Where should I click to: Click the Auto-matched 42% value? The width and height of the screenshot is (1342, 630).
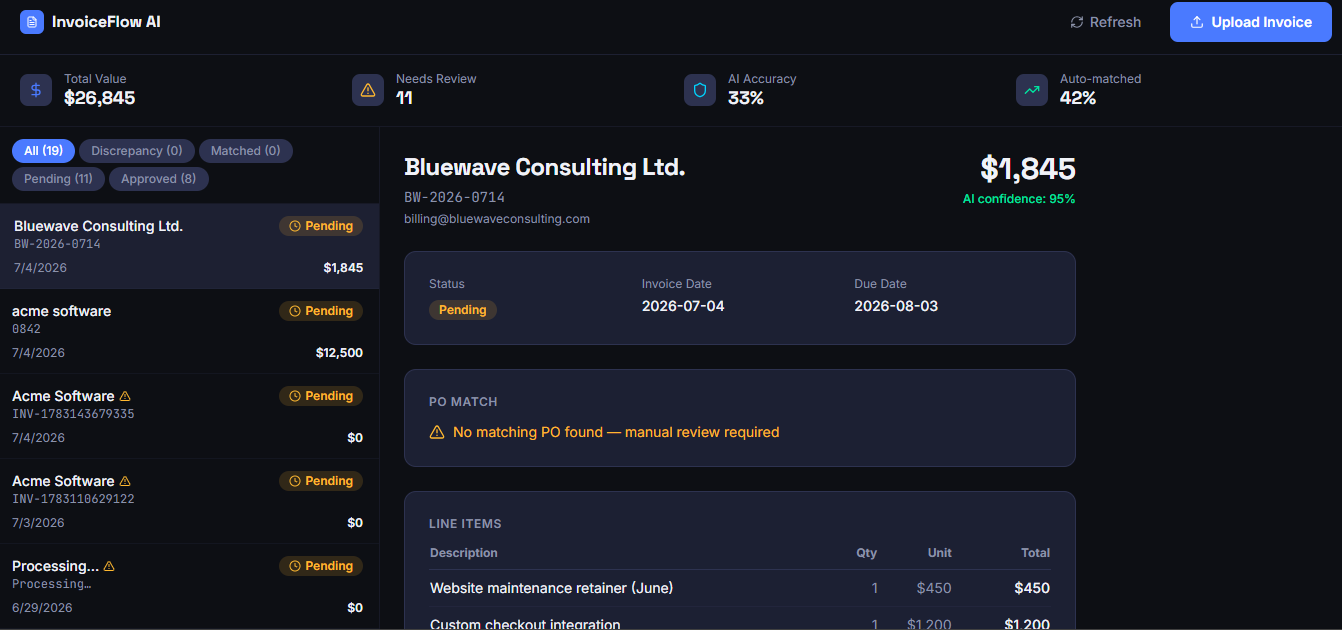pyautogui.click(x=1078, y=98)
